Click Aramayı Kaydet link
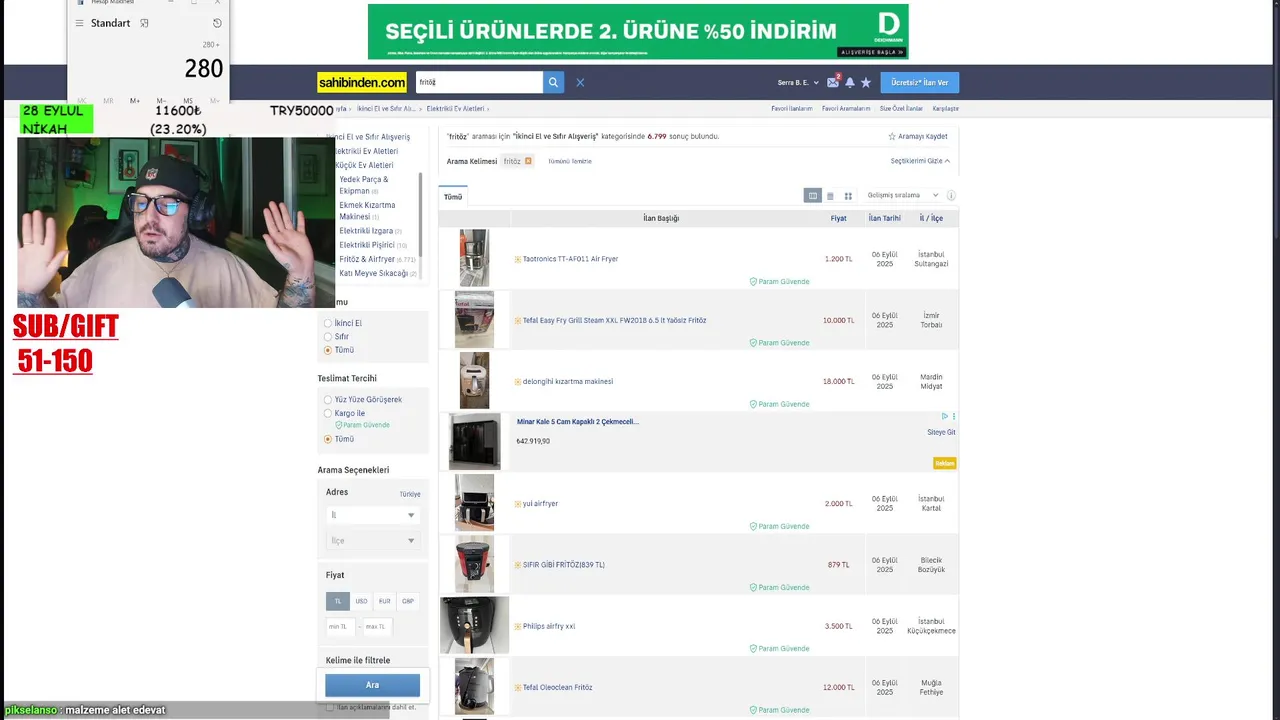The image size is (1280, 720). 923,136
